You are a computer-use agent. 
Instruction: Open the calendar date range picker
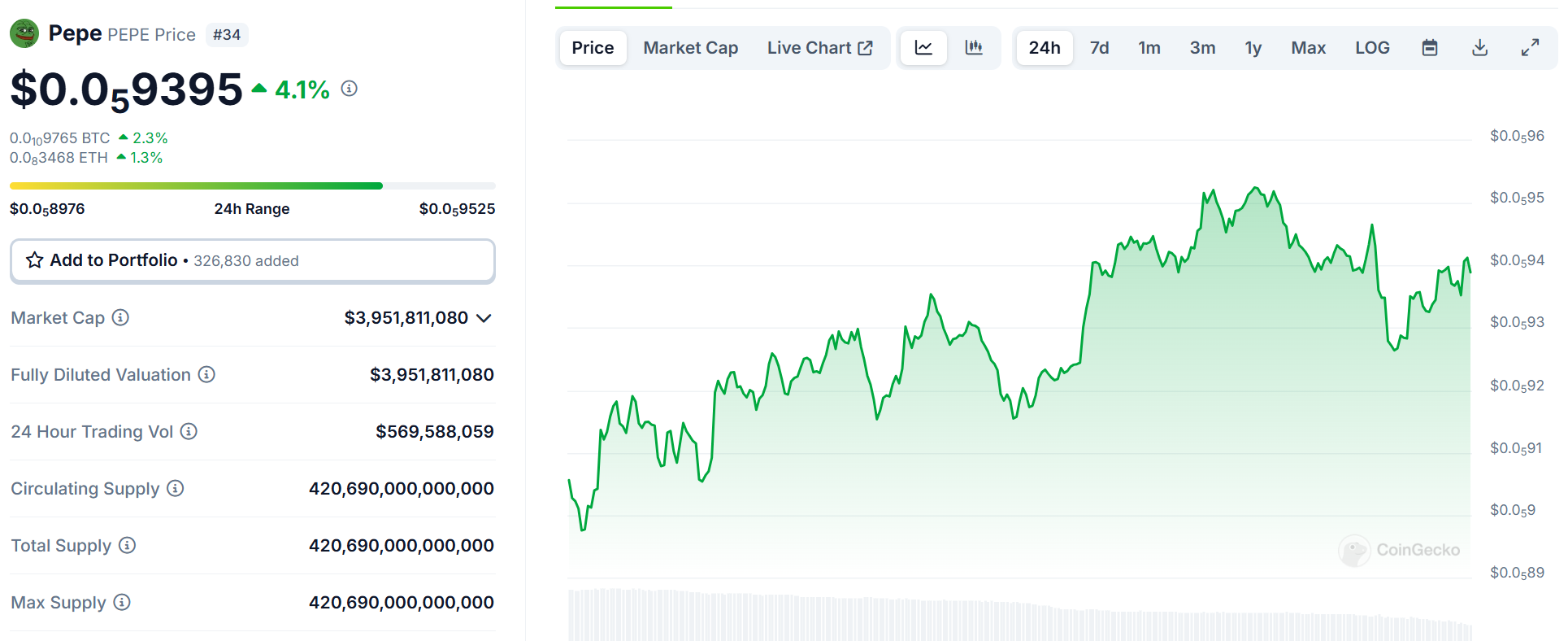tap(1429, 48)
